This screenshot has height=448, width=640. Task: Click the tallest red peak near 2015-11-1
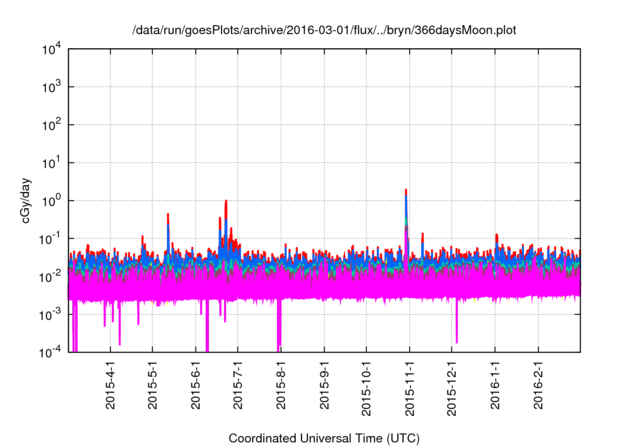[406, 192]
